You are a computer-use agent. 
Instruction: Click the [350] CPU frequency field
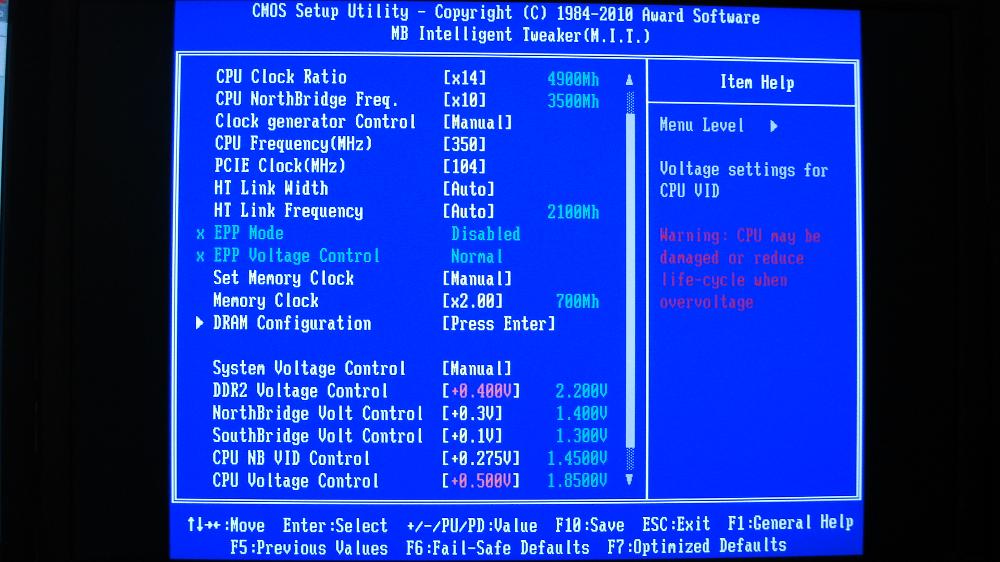(464, 145)
